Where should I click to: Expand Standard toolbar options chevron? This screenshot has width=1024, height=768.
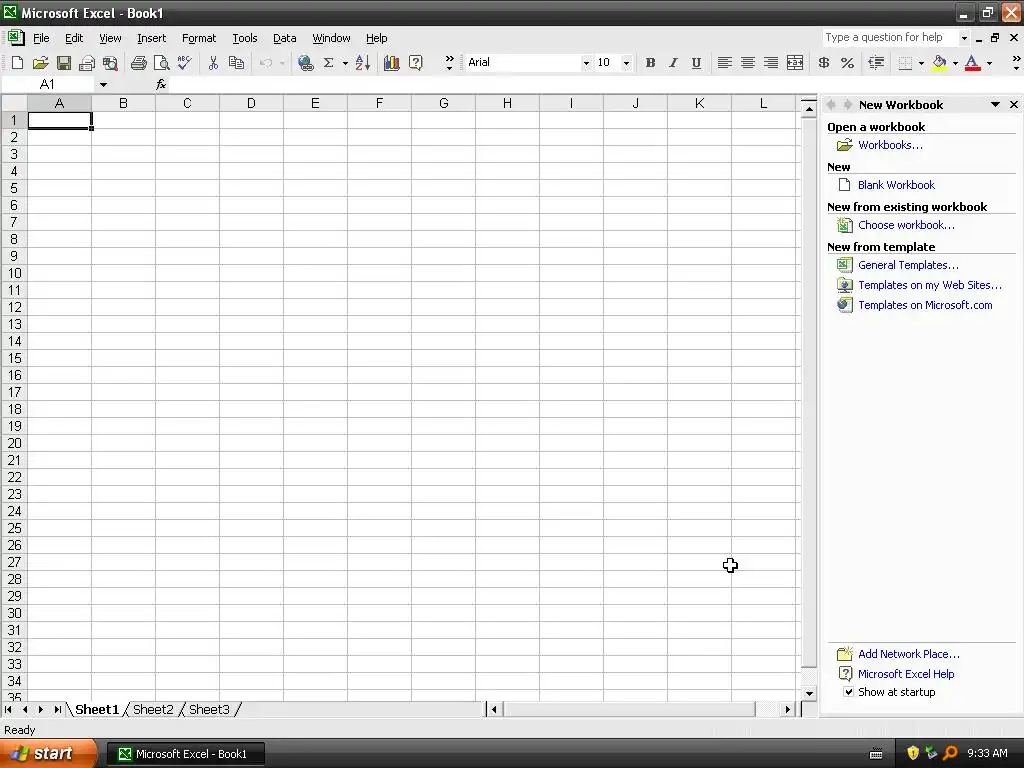(449, 63)
